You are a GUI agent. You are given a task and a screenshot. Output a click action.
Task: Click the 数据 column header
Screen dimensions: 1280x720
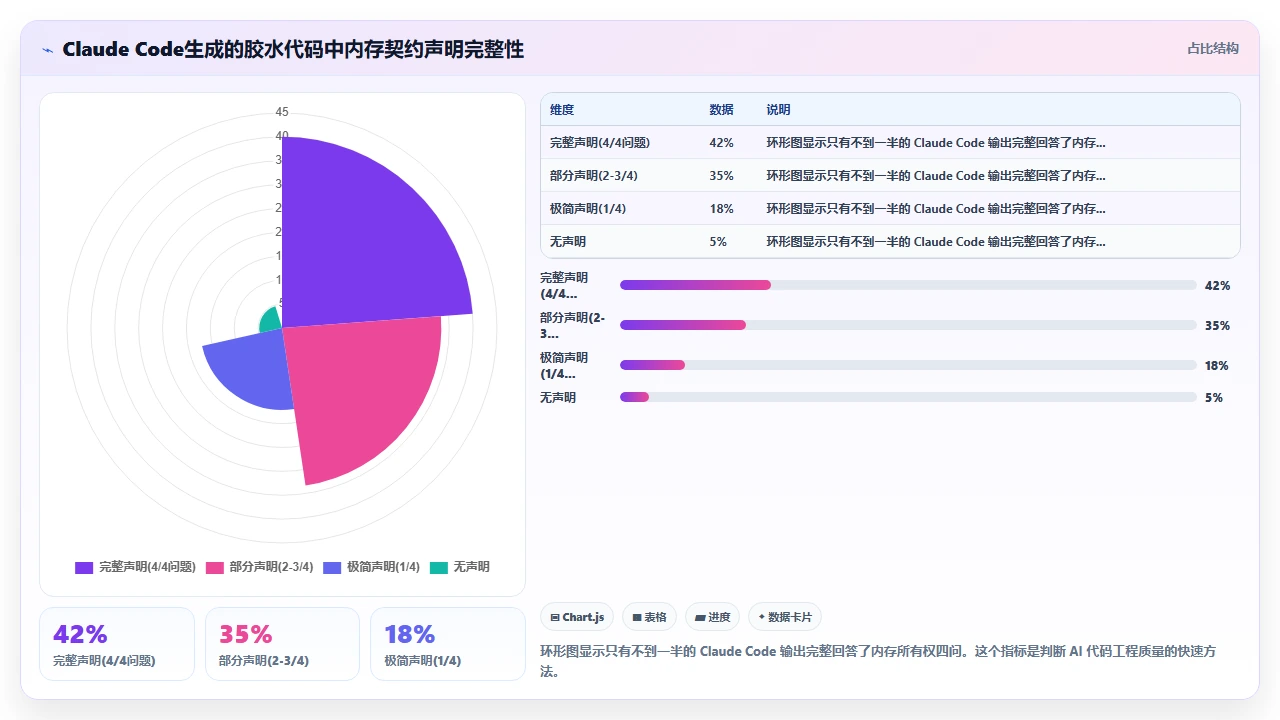pos(721,110)
